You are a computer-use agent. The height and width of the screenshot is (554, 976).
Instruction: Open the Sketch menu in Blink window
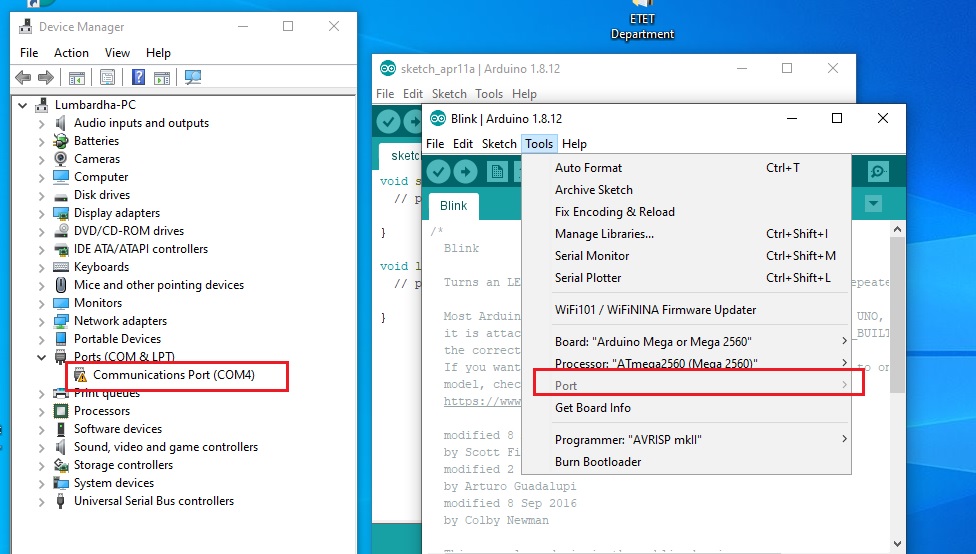[x=499, y=144]
